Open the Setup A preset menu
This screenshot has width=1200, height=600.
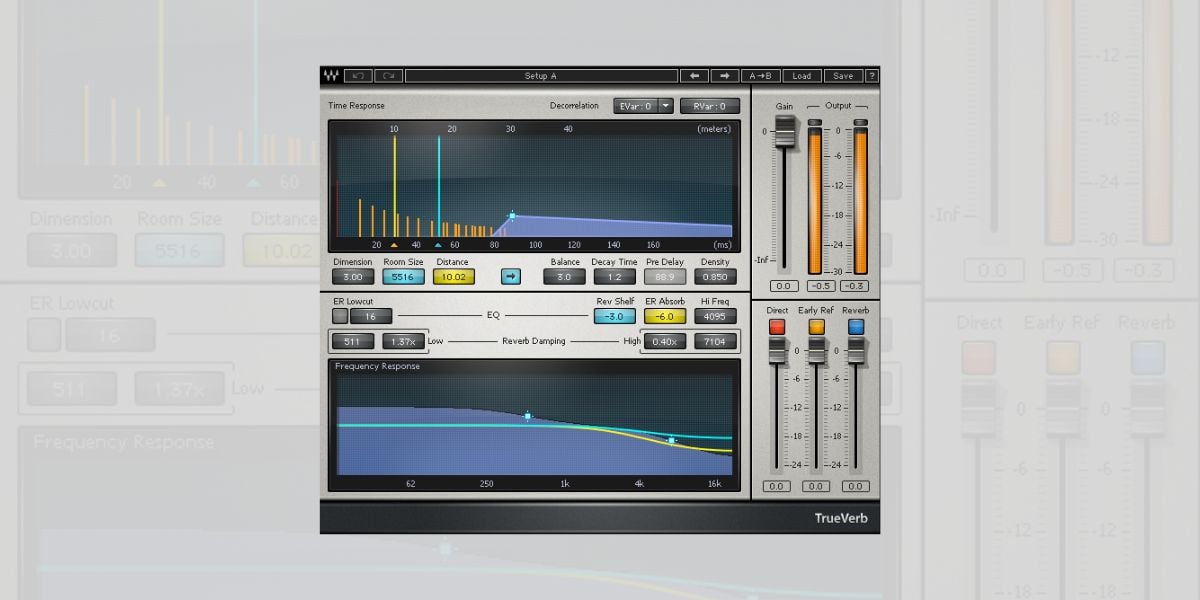tap(540, 76)
